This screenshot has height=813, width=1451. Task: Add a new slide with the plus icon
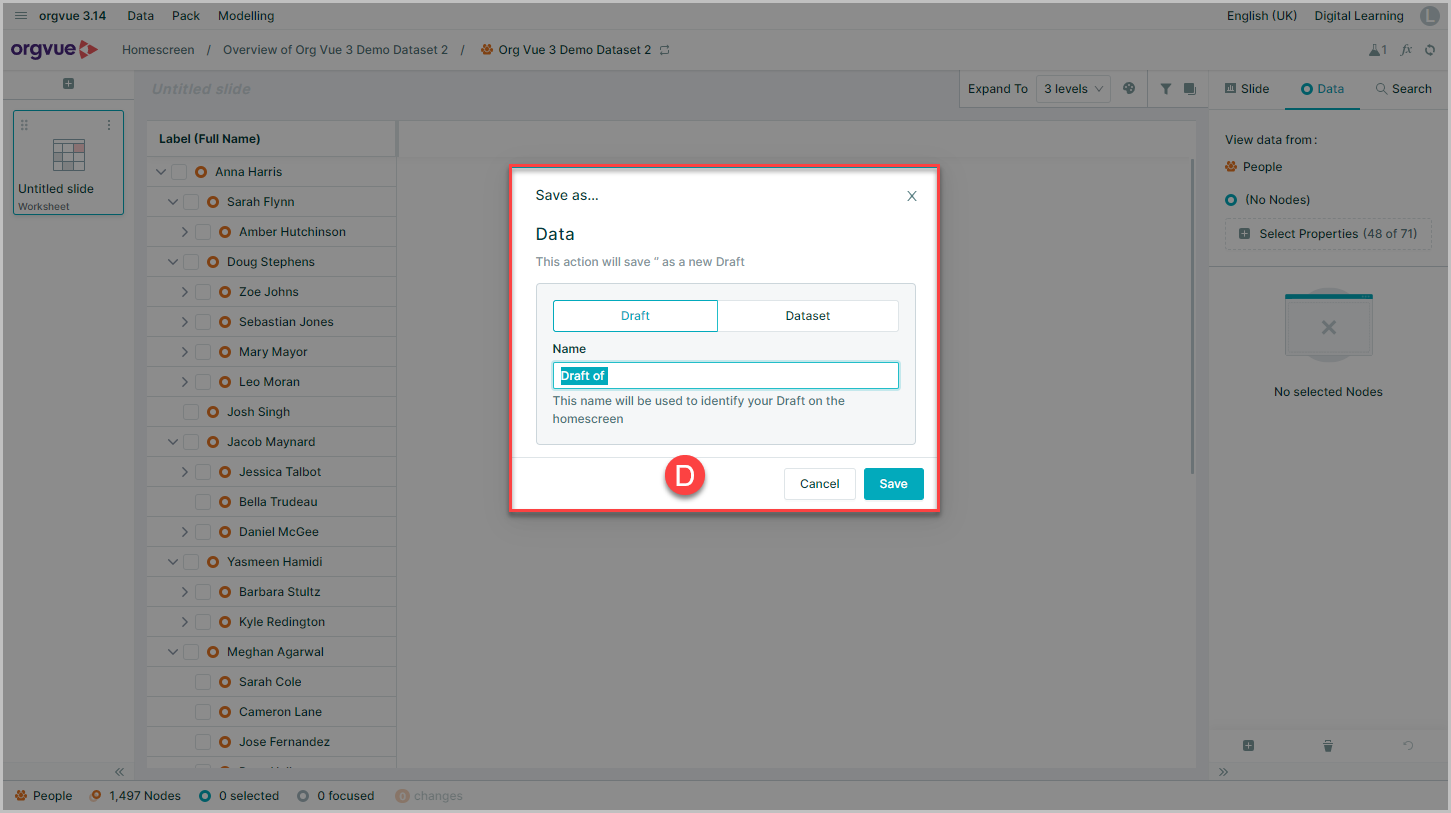[68, 84]
